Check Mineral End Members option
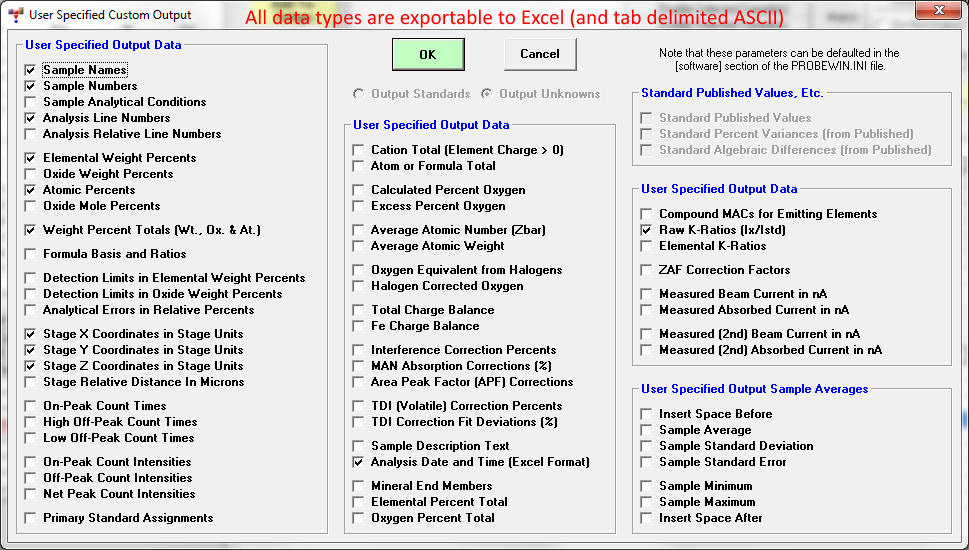 pyautogui.click(x=359, y=486)
